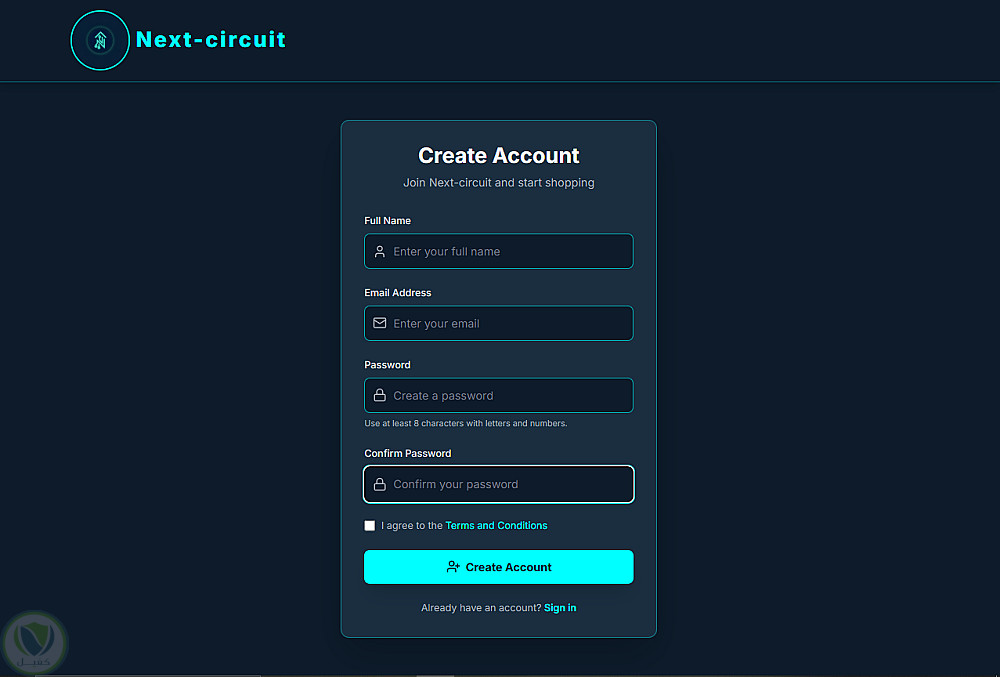1000x677 pixels.
Task: Click the lock icon in Password field
Action: click(x=380, y=396)
